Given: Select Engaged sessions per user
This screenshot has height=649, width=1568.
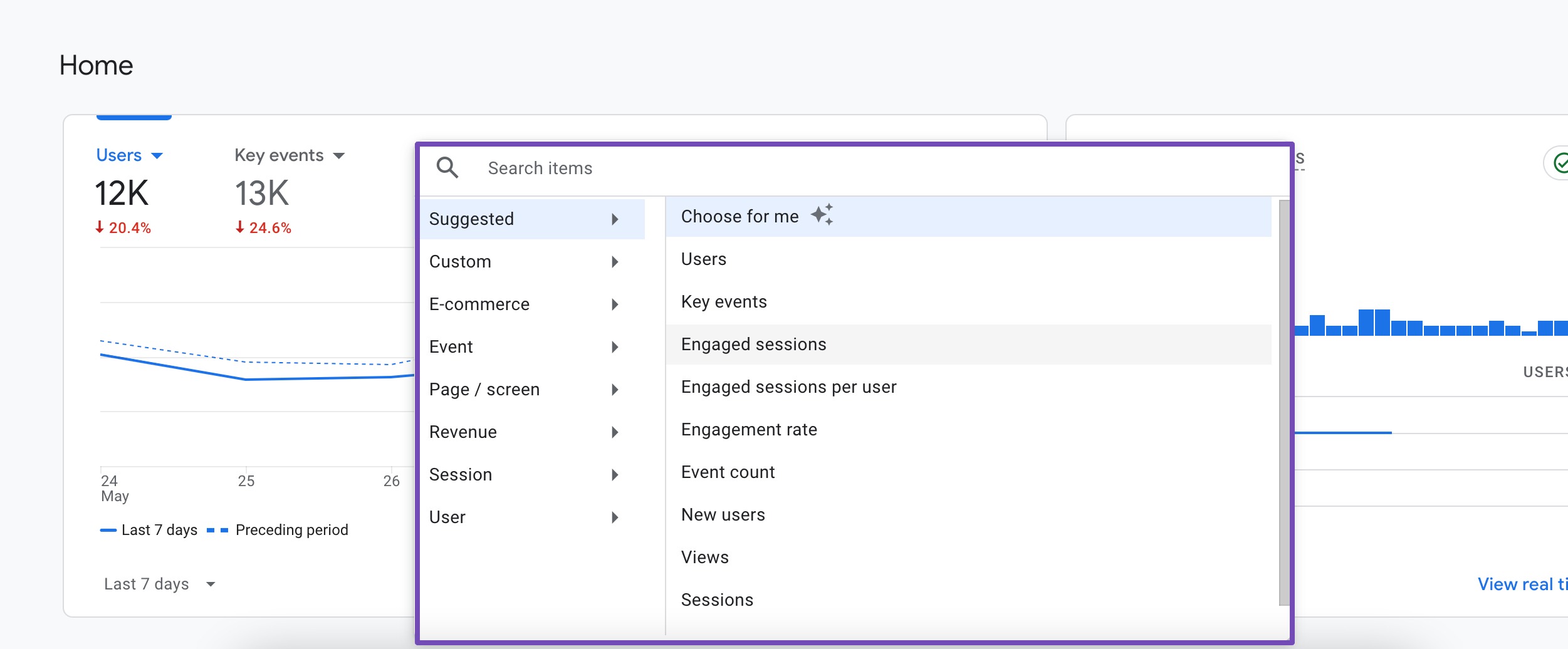Looking at the screenshot, I should [968, 387].
